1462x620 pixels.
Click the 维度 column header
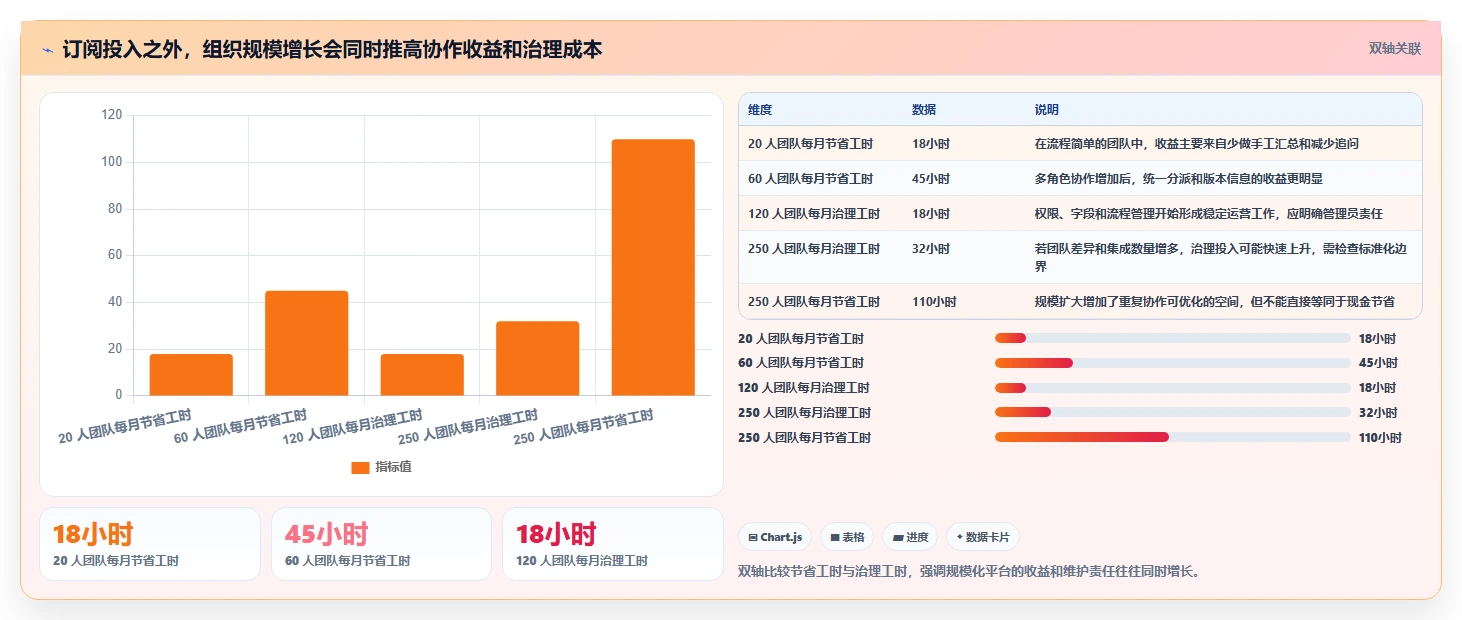click(x=760, y=110)
